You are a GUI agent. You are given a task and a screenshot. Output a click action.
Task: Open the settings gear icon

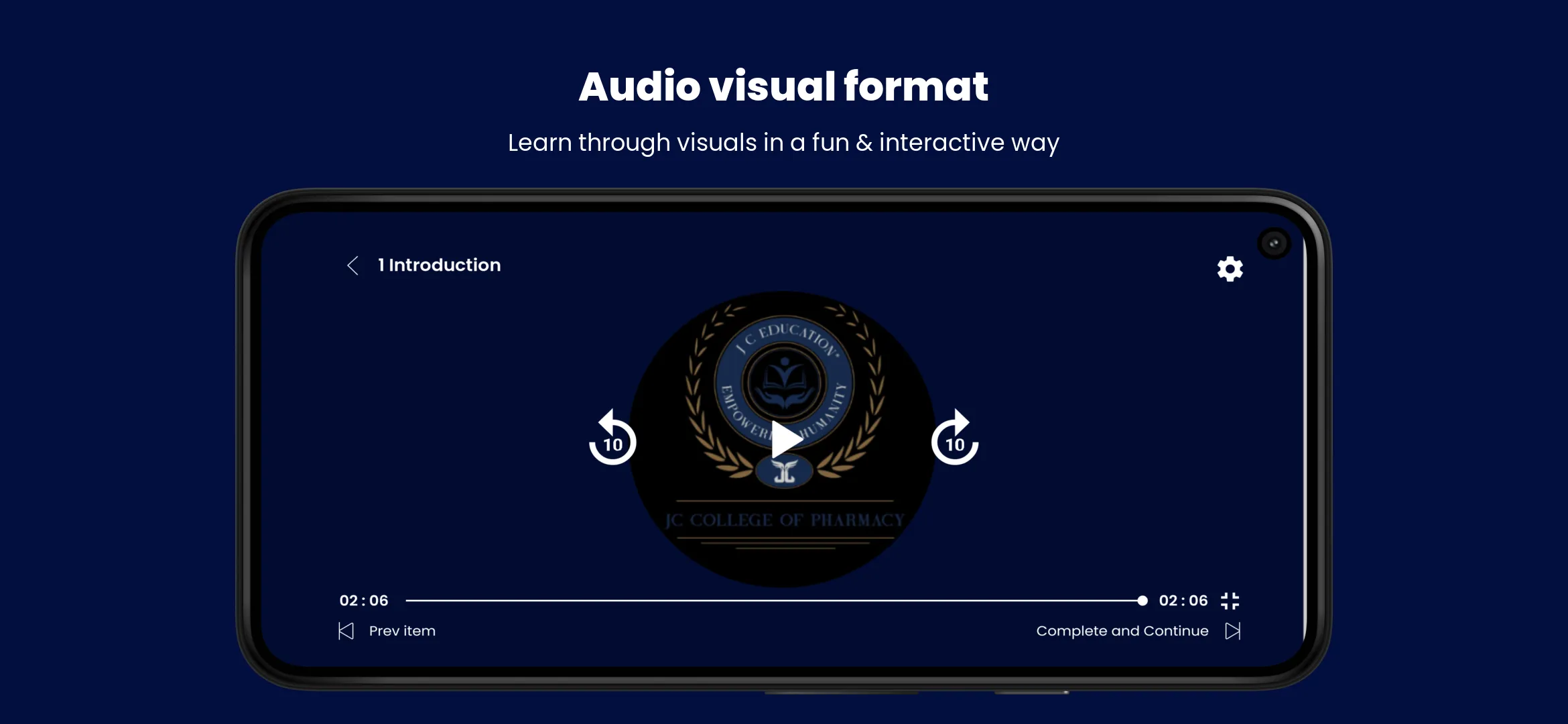(1230, 269)
